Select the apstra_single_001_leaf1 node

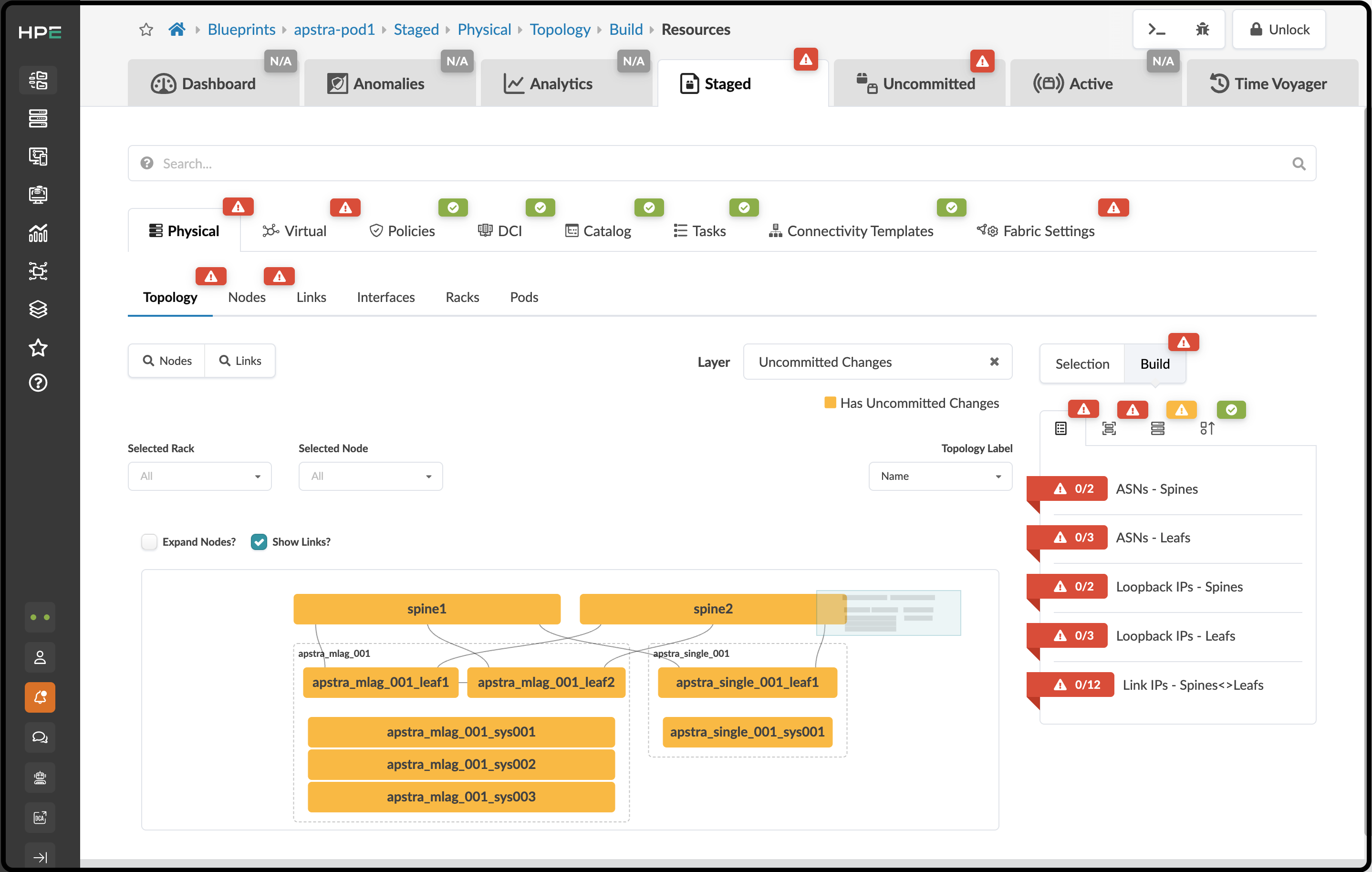pyautogui.click(x=747, y=682)
